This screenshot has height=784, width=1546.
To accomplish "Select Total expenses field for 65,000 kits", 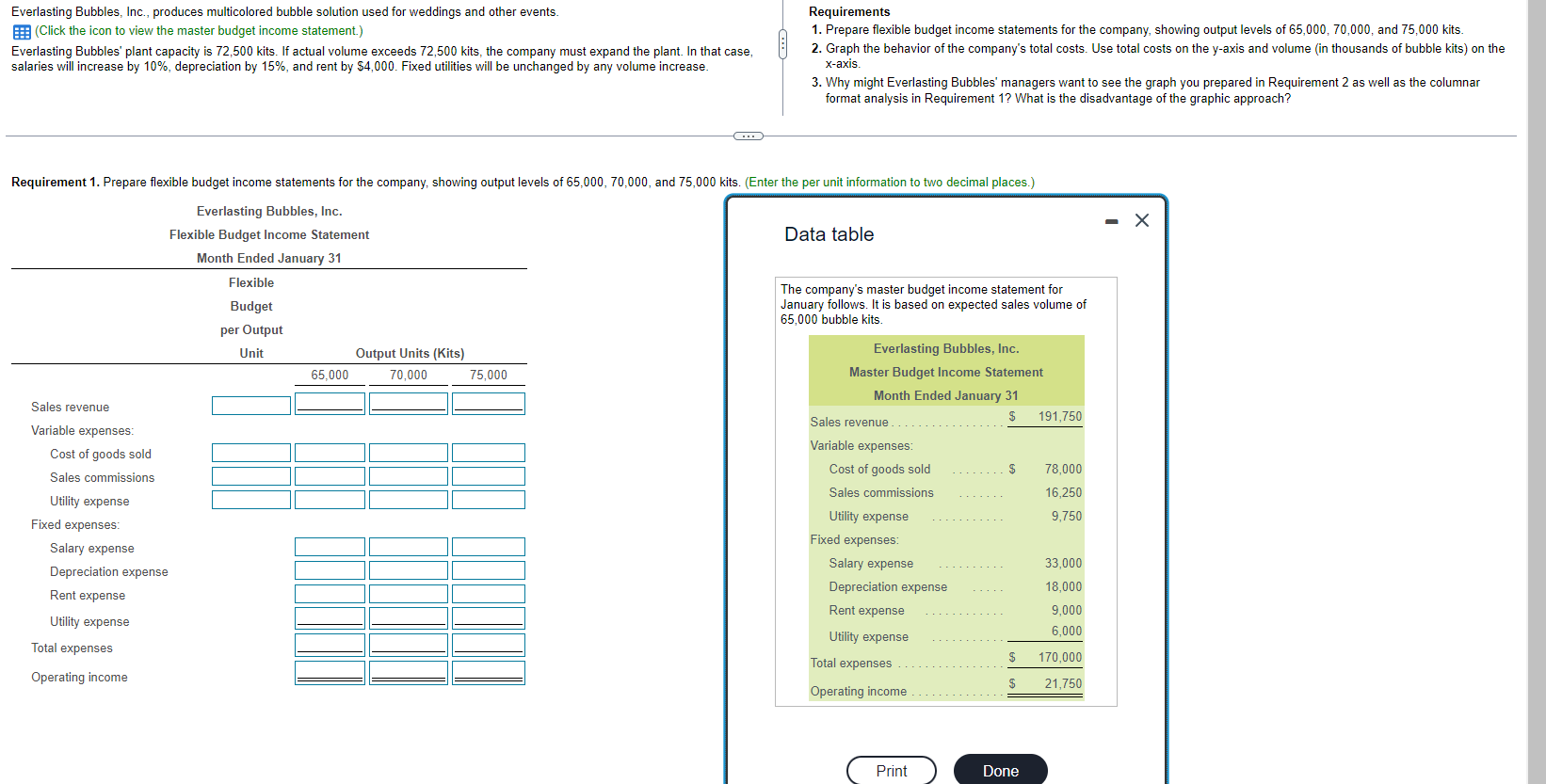I will tap(330, 645).
